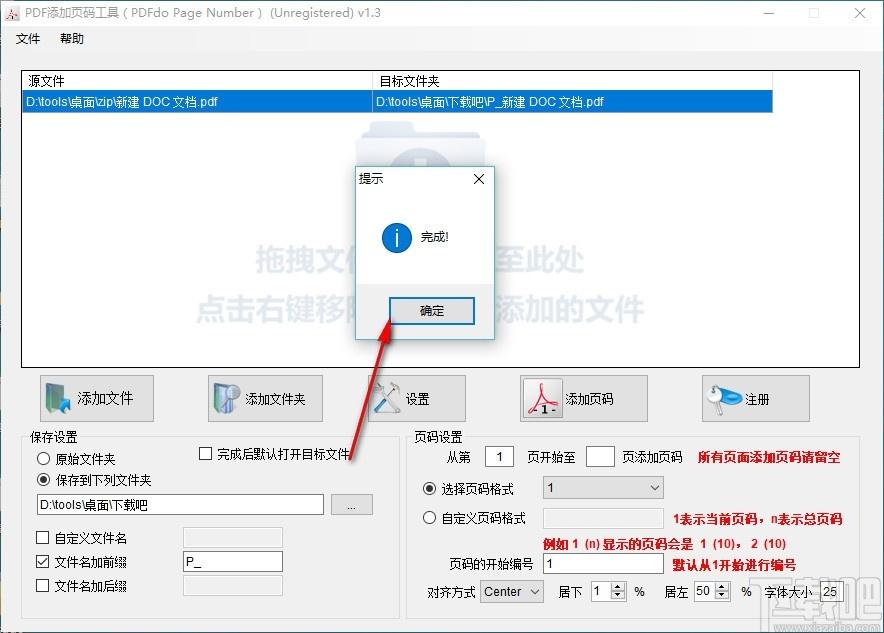Click the blue info icon in dialog
The width and height of the screenshot is (884, 633).
pos(397,237)
